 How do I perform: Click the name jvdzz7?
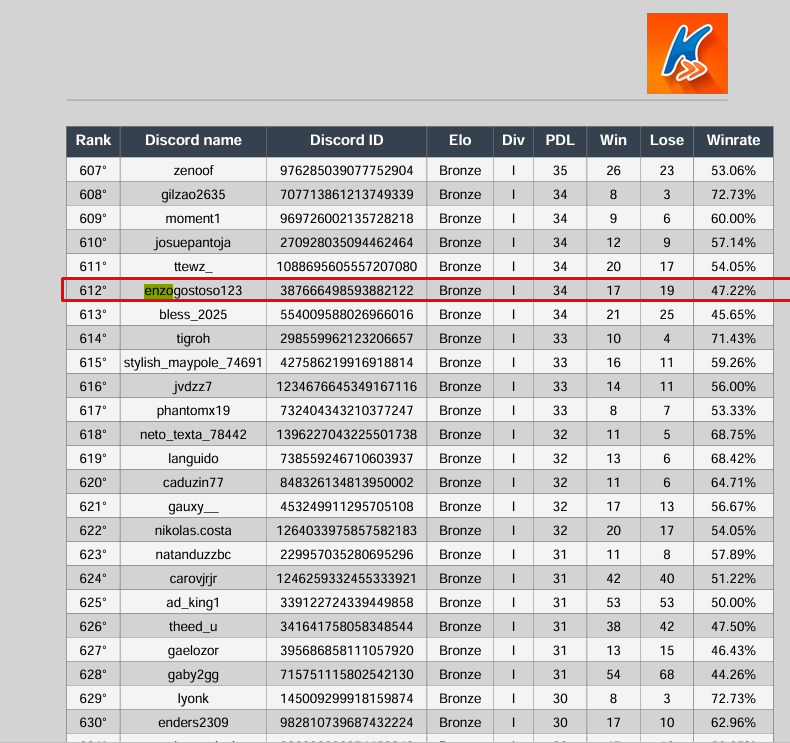coord(193,387)
